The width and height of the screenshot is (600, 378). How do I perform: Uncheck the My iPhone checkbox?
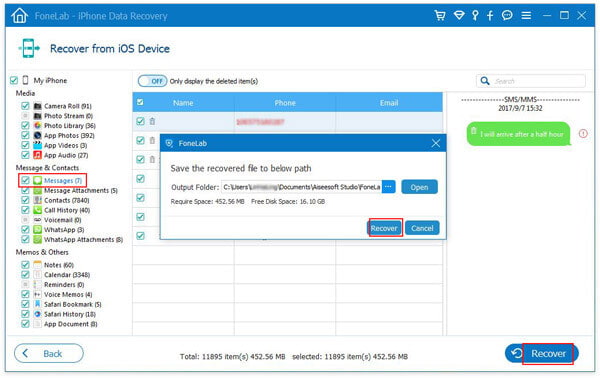pyautogui.click(x=14, y=80)
